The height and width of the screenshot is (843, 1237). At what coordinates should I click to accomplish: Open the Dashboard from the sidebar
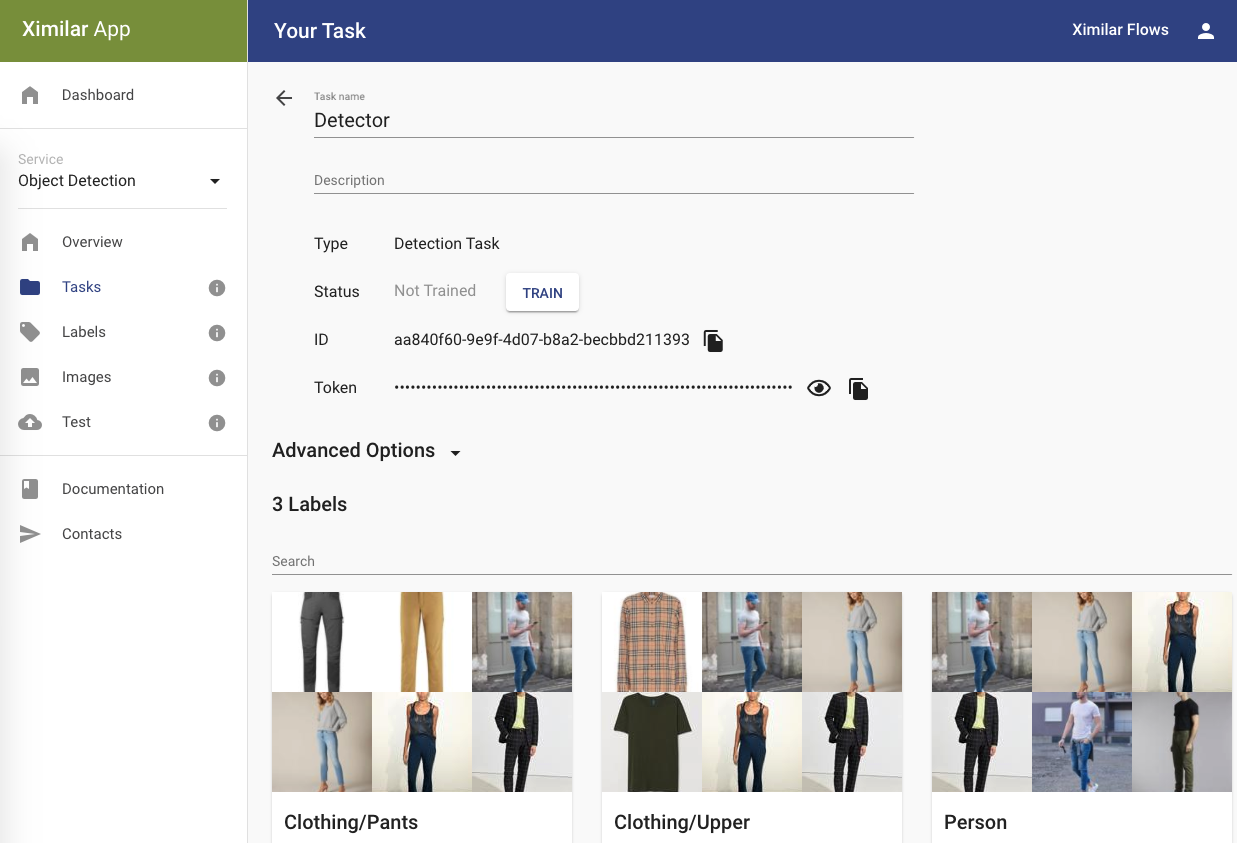pos(97,95)
